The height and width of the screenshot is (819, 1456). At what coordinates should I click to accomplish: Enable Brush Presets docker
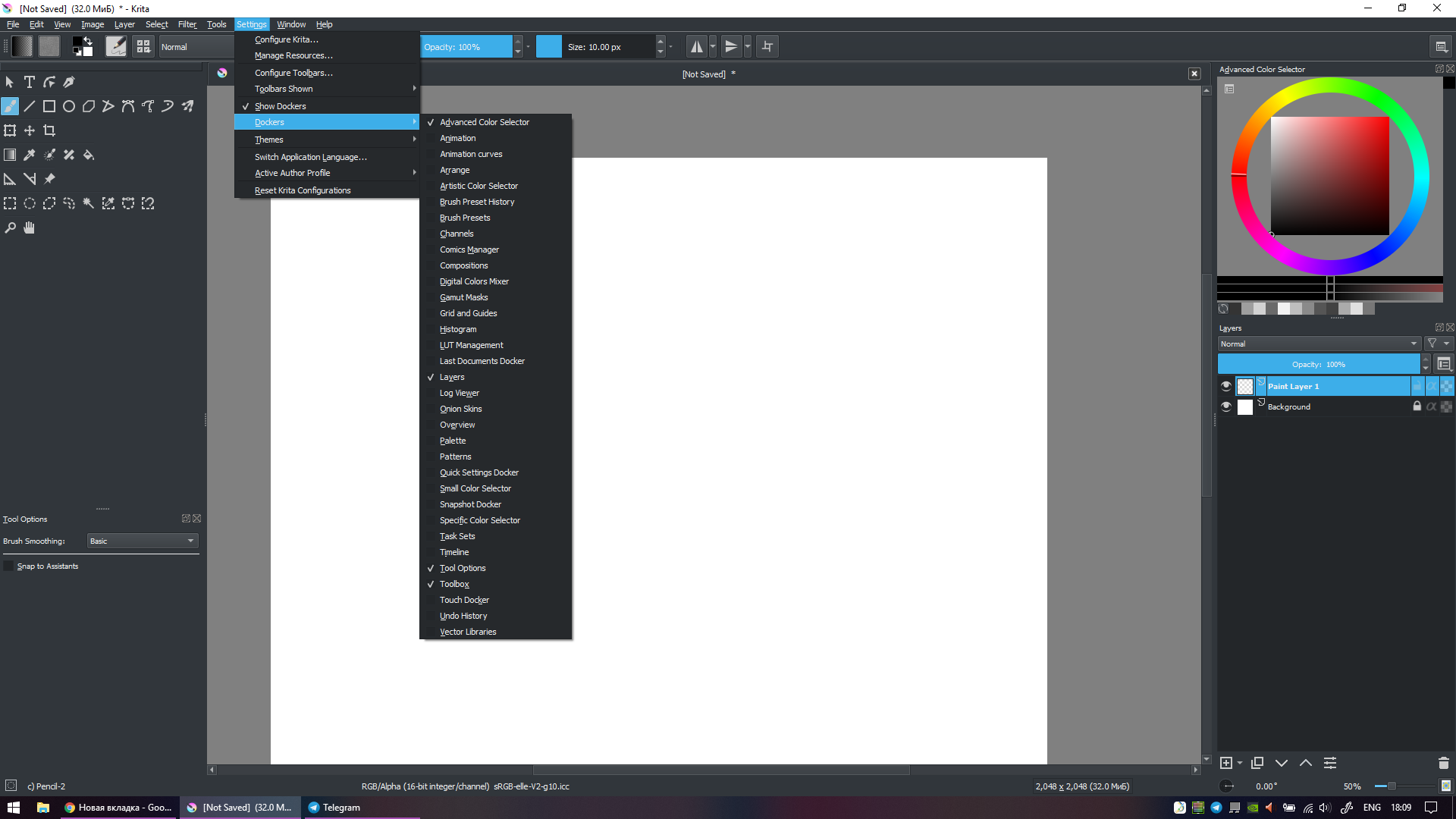495,218
